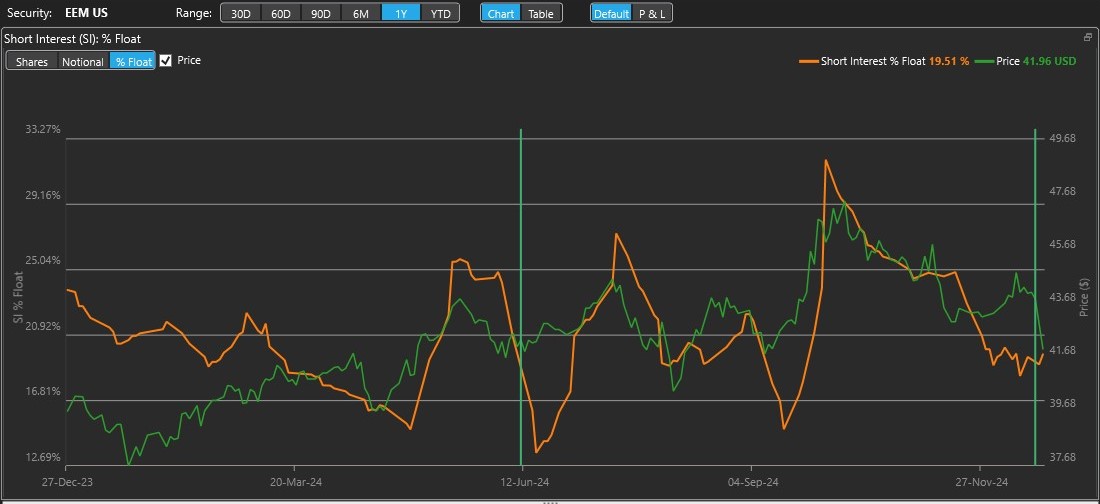Click the green vertical marker at 12-Jun-24
1100x504 pixels.
[521, 296]
